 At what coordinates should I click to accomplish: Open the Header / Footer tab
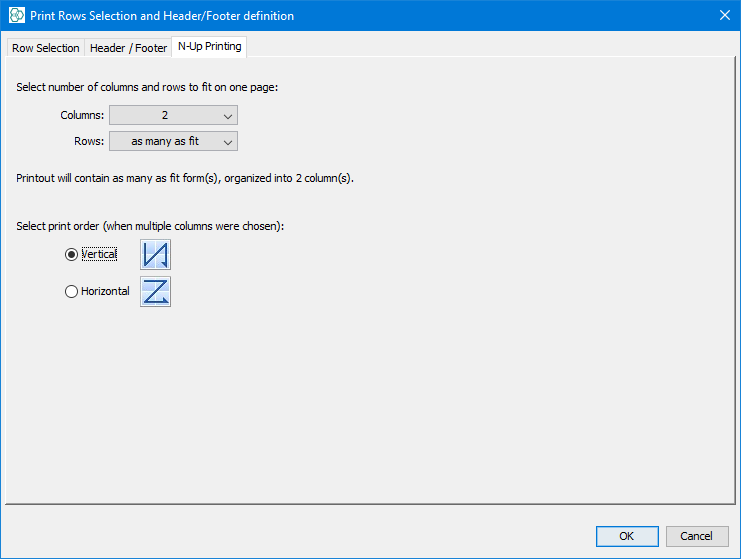coord(128,48)
